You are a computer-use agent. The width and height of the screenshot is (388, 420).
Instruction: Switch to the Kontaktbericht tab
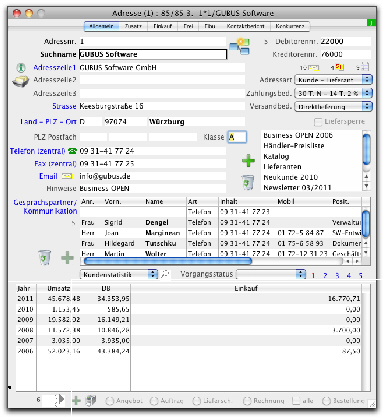tap(245, 26)
